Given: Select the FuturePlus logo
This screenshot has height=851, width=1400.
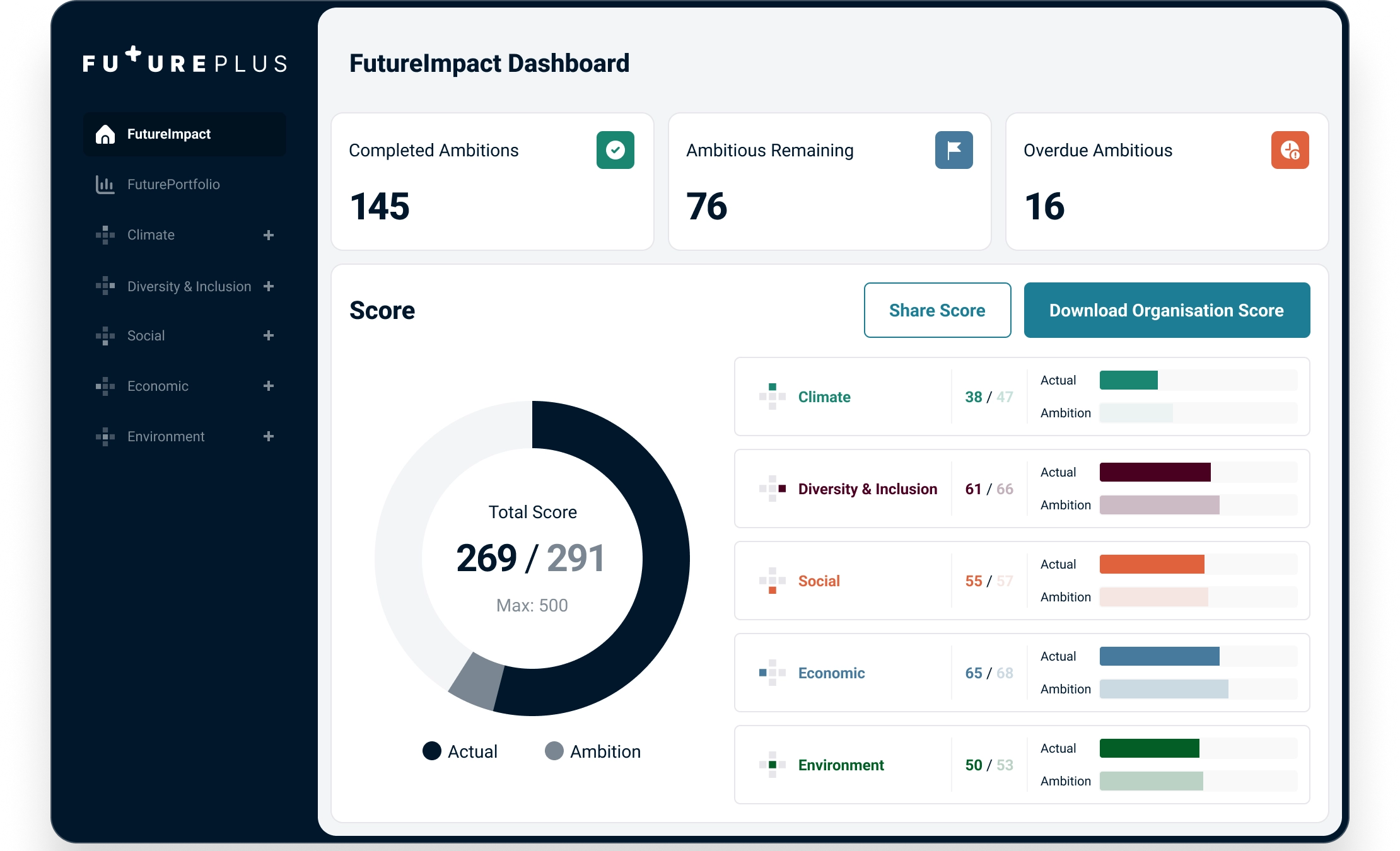Looking at the screenshot, I should pos(185,62).
